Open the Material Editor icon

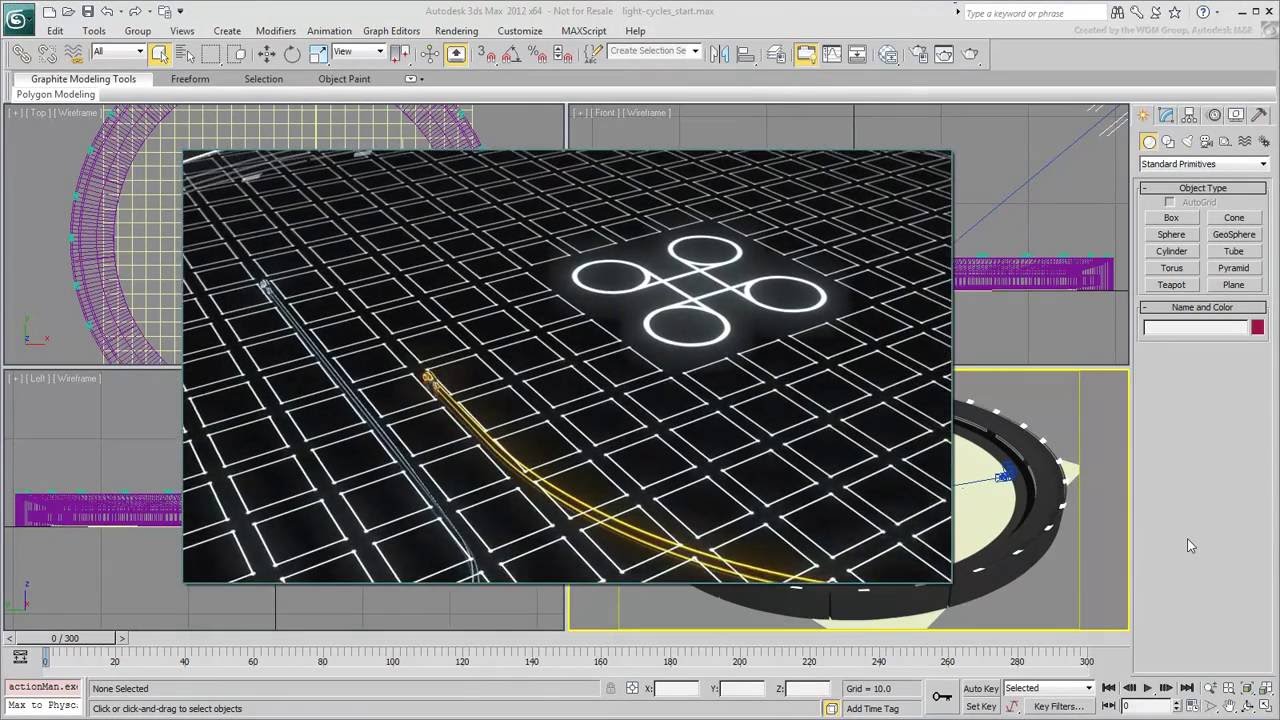pos(888,54)
